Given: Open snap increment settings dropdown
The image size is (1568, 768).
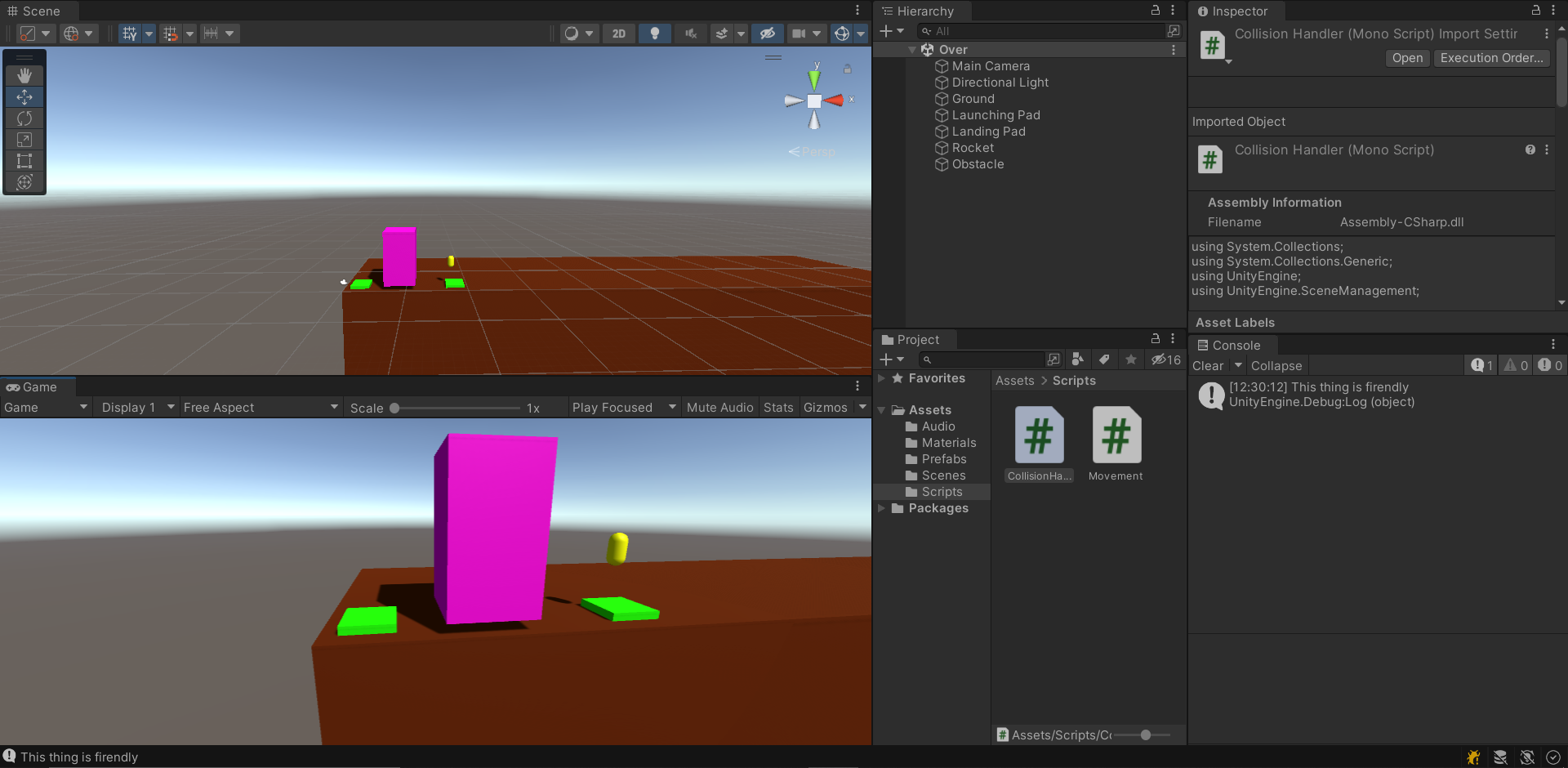Looking at the screenshot, I should [219, 33].
